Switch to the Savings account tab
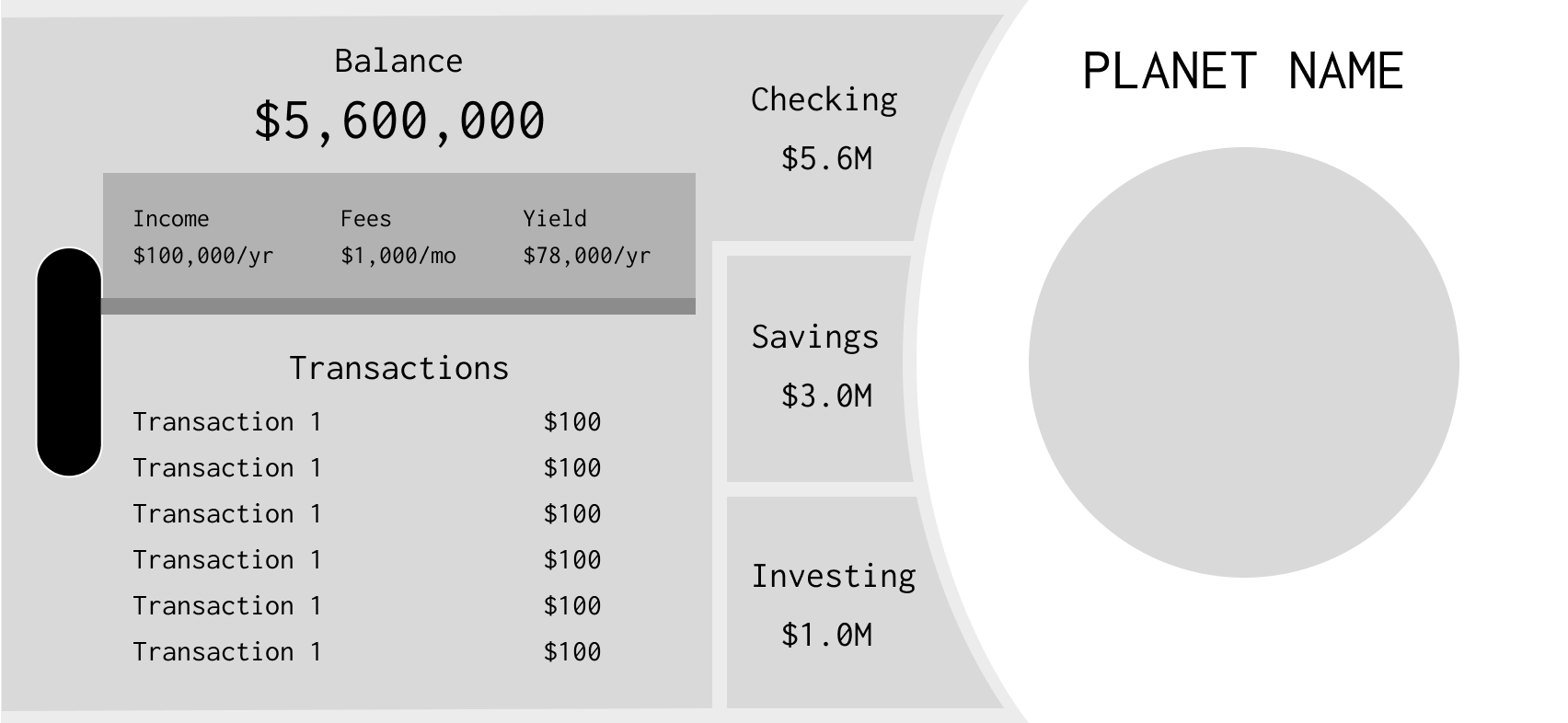 (x=819, y=368)
